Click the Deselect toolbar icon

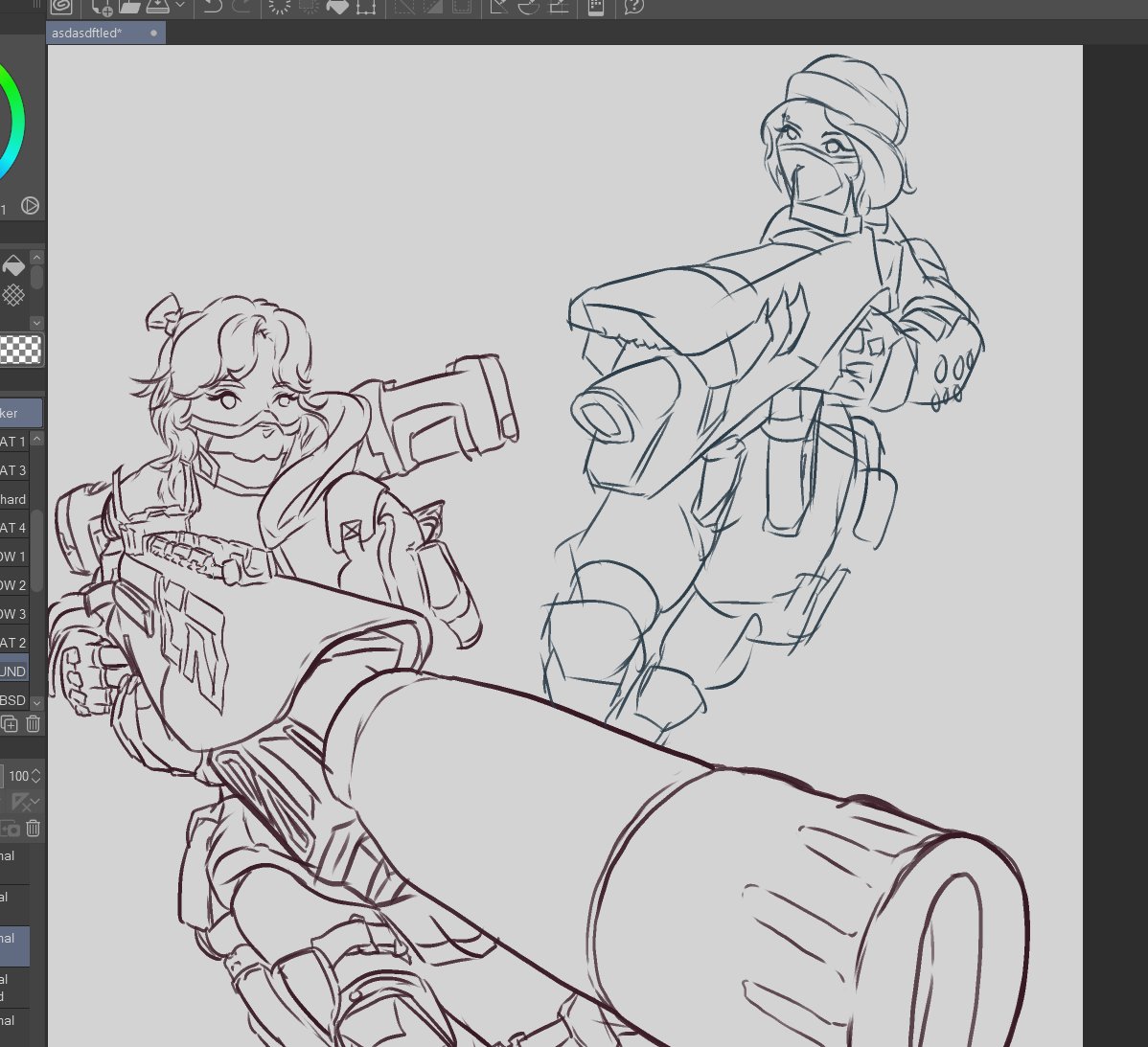(x=404, y=7)
